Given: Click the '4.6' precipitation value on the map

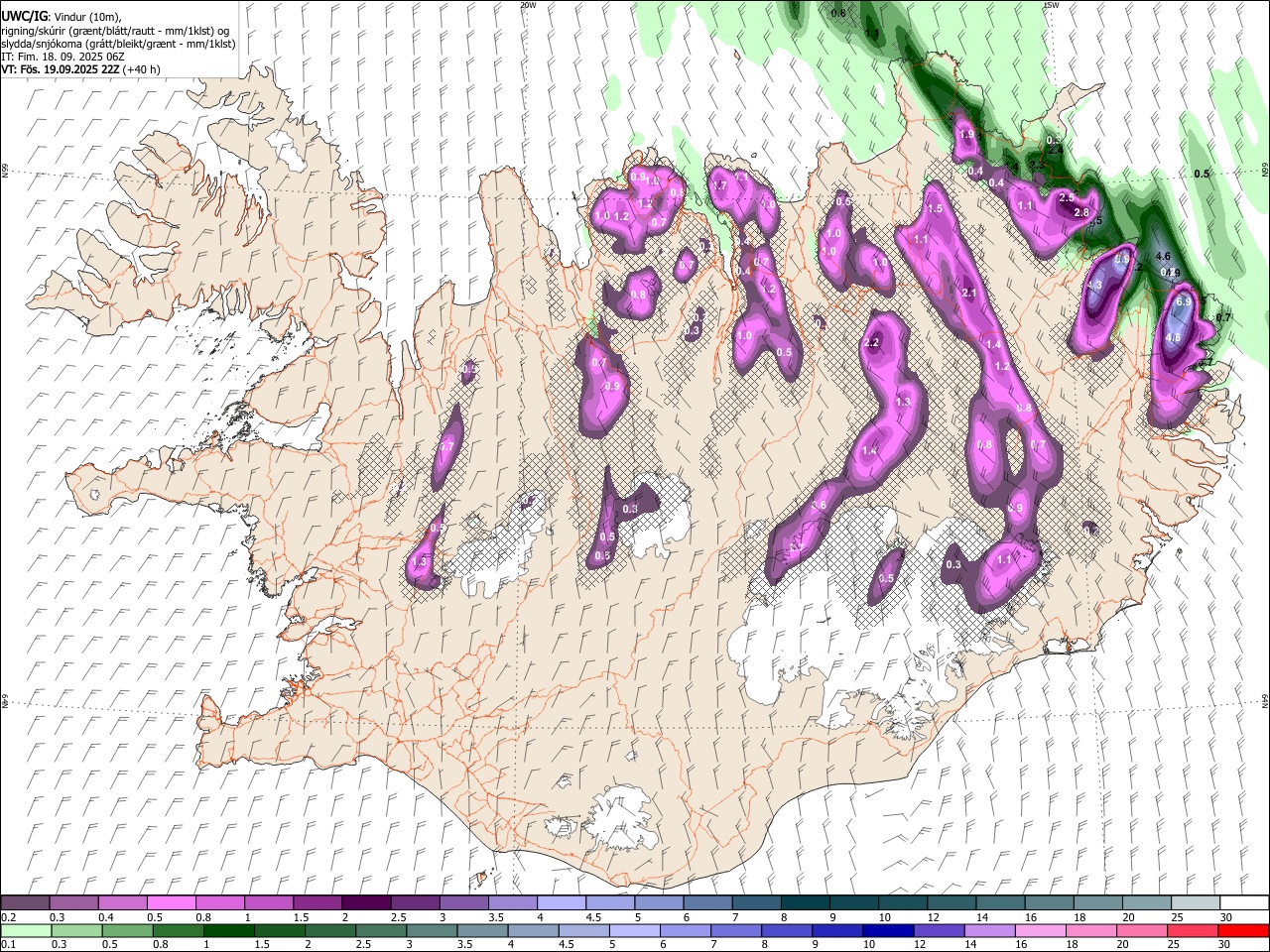Looking at the screenshot, I should (x=1165, y=256).
